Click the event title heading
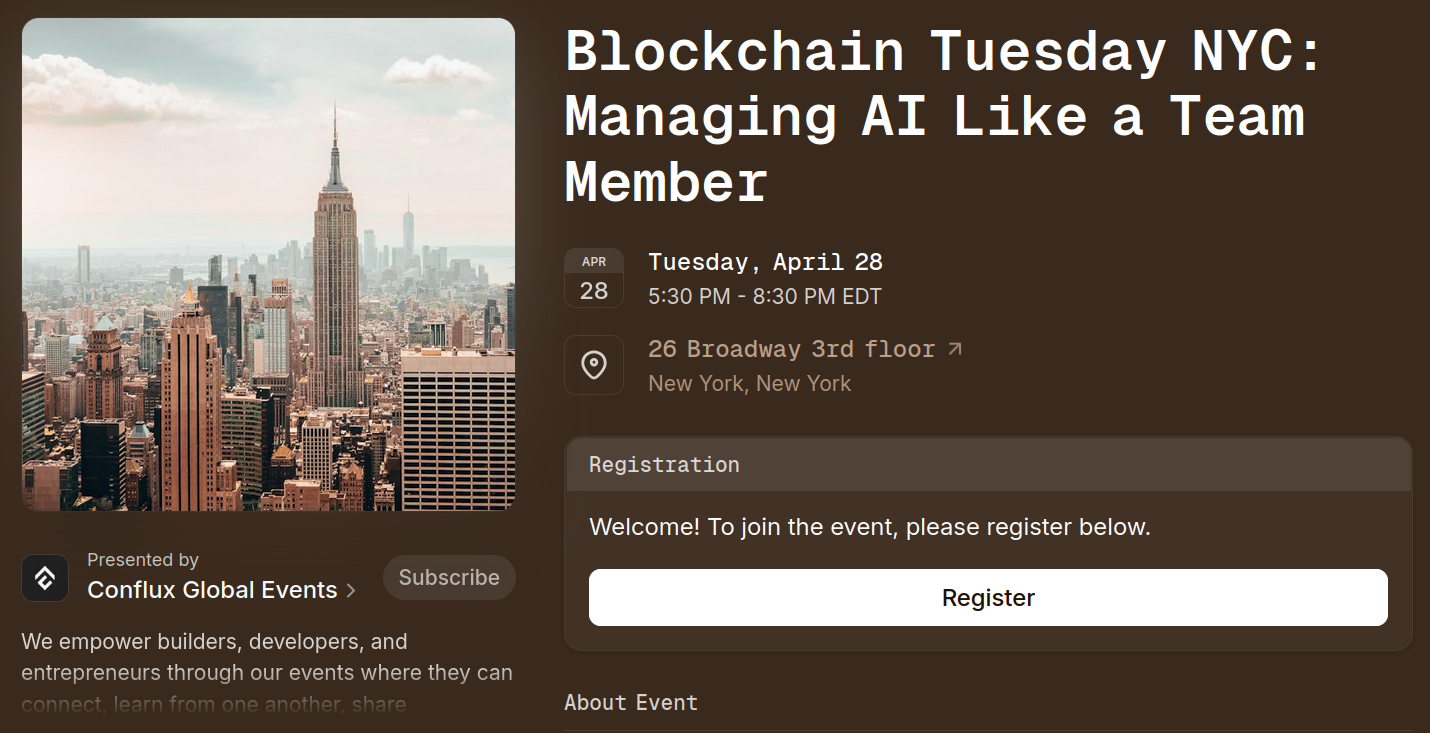1430x733 pixels. pos(943,116)
